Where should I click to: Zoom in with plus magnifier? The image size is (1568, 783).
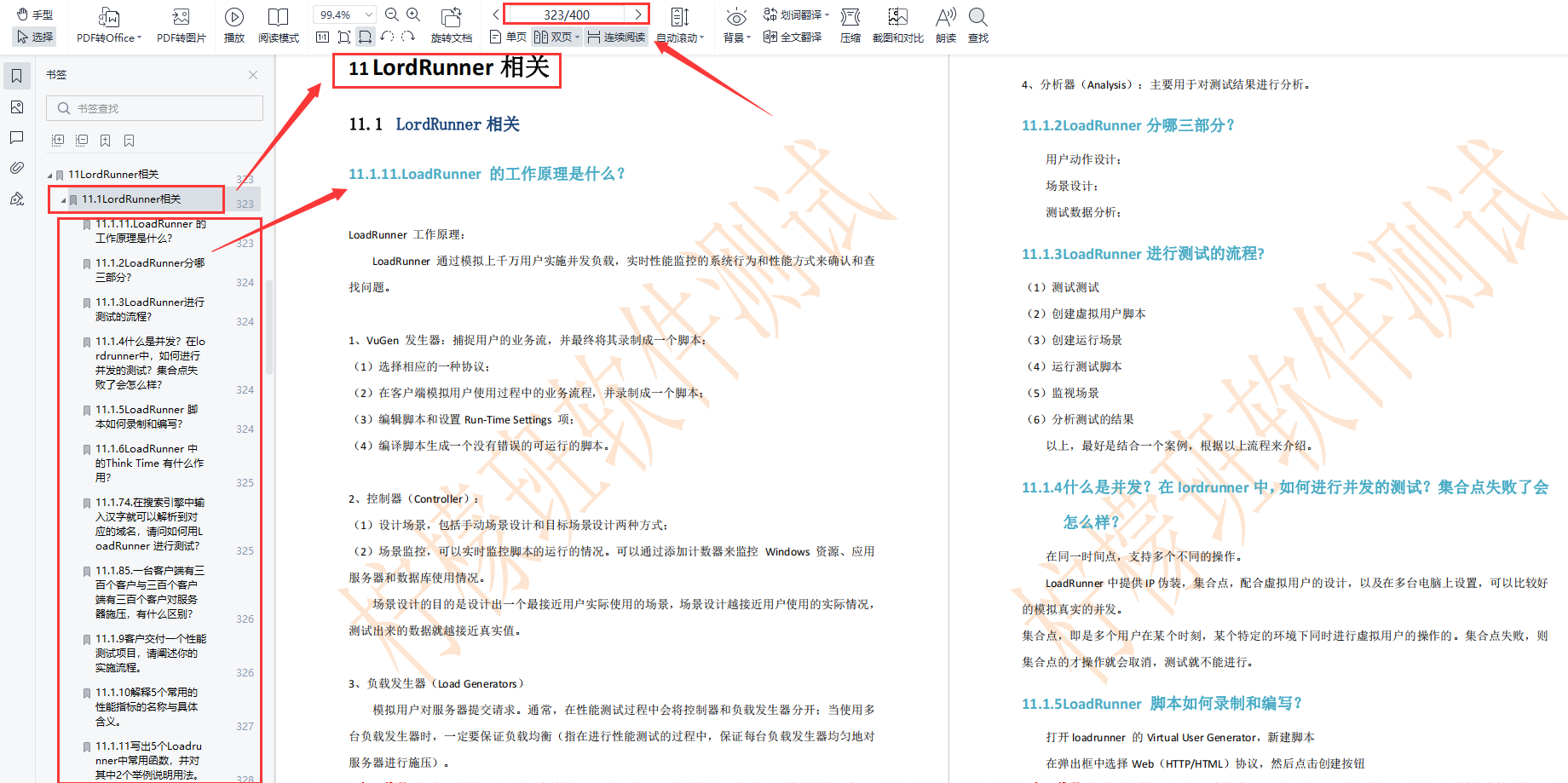coord(413,14)
